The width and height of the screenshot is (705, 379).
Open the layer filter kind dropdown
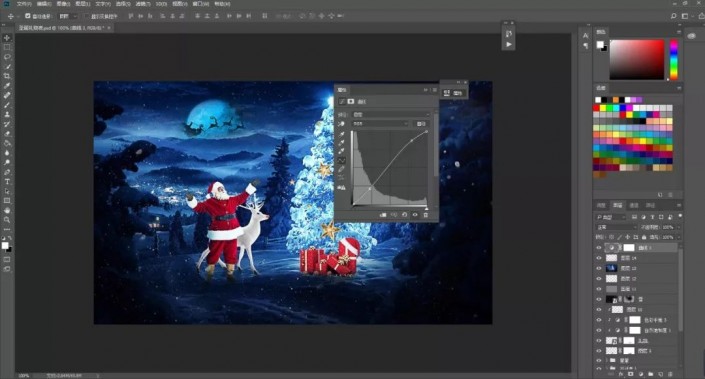(x=611, y=217)
